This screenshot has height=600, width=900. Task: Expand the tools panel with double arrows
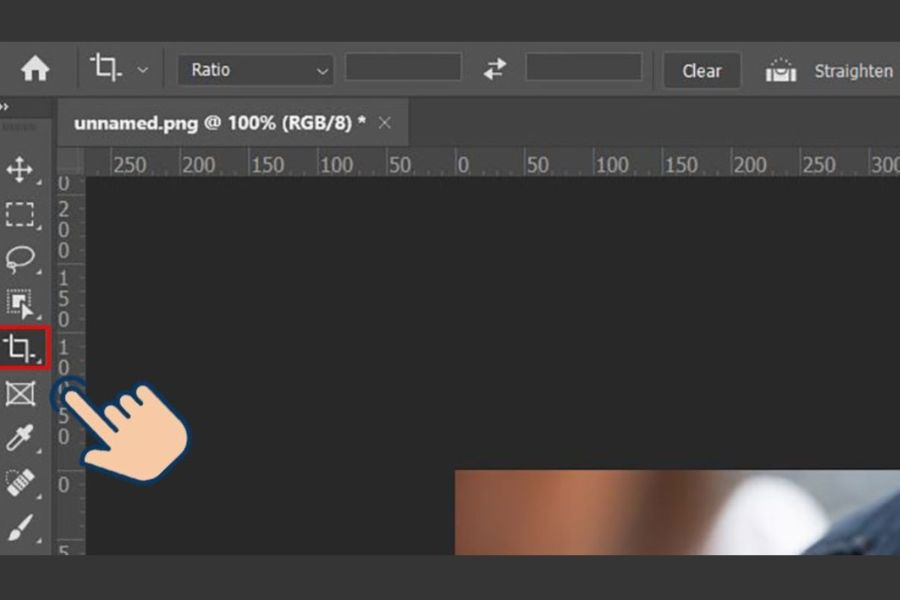(x=5, y=105)
